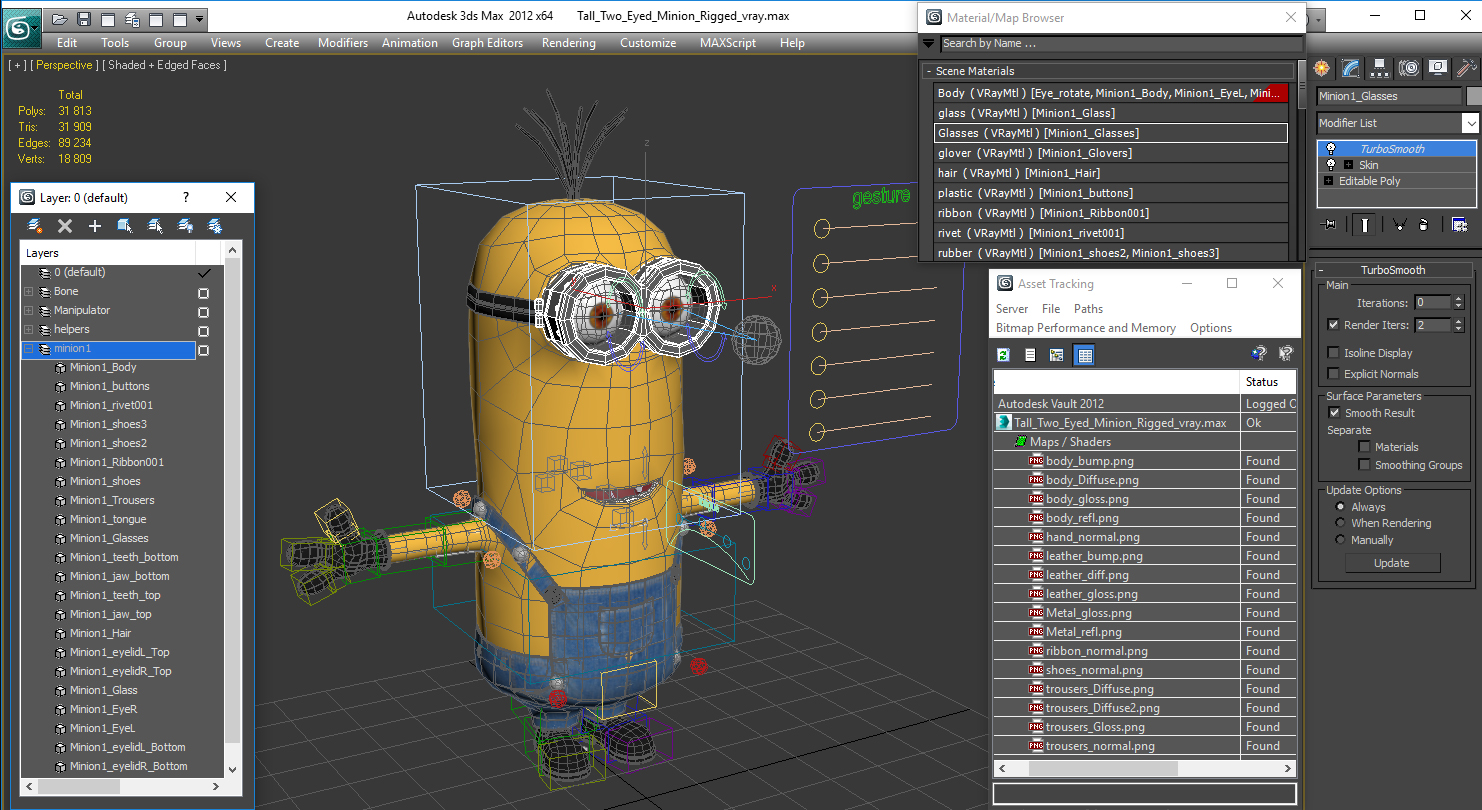The width and height of the screenshot is (1482, 810).
Task: Collapse the TurboSmooth rollout header
Action: click(1393, 270)
